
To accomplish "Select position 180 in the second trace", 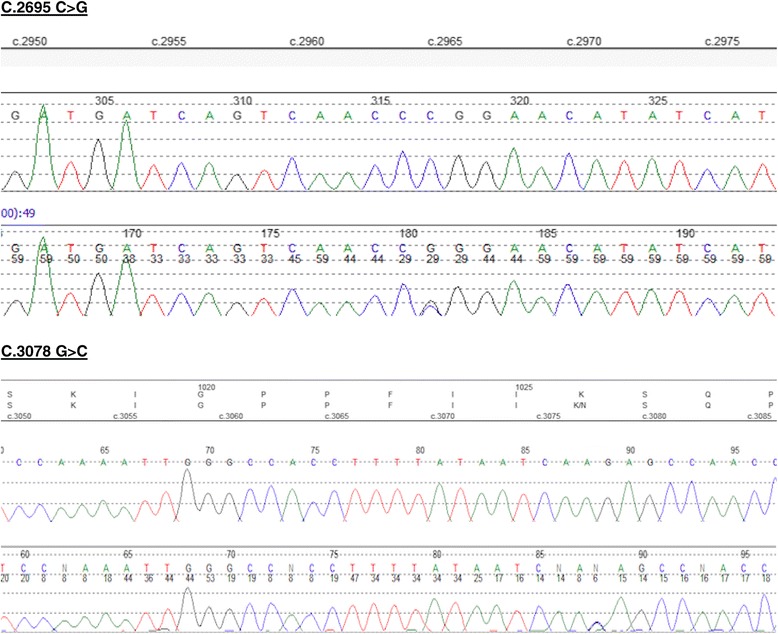I will point(408,233).
